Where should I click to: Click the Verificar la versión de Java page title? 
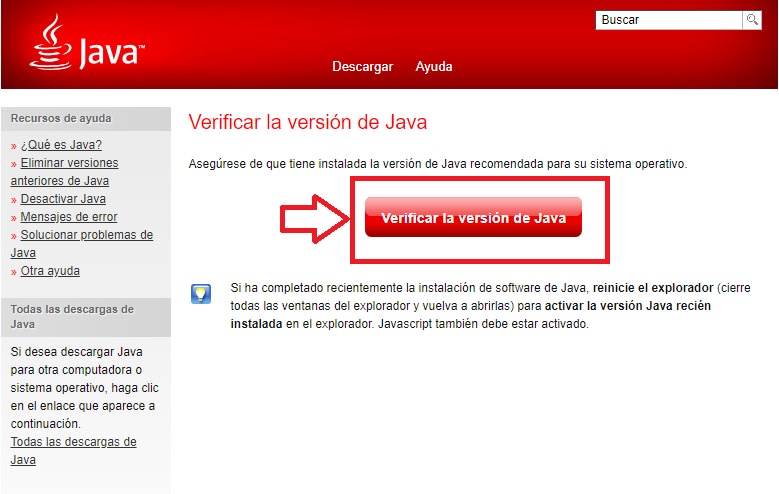tap(308, 122)
